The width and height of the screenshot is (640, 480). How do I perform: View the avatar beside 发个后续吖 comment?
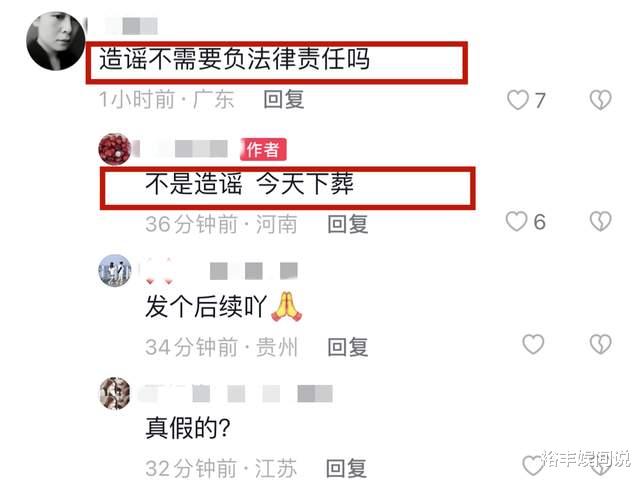[x=115, y=271]
